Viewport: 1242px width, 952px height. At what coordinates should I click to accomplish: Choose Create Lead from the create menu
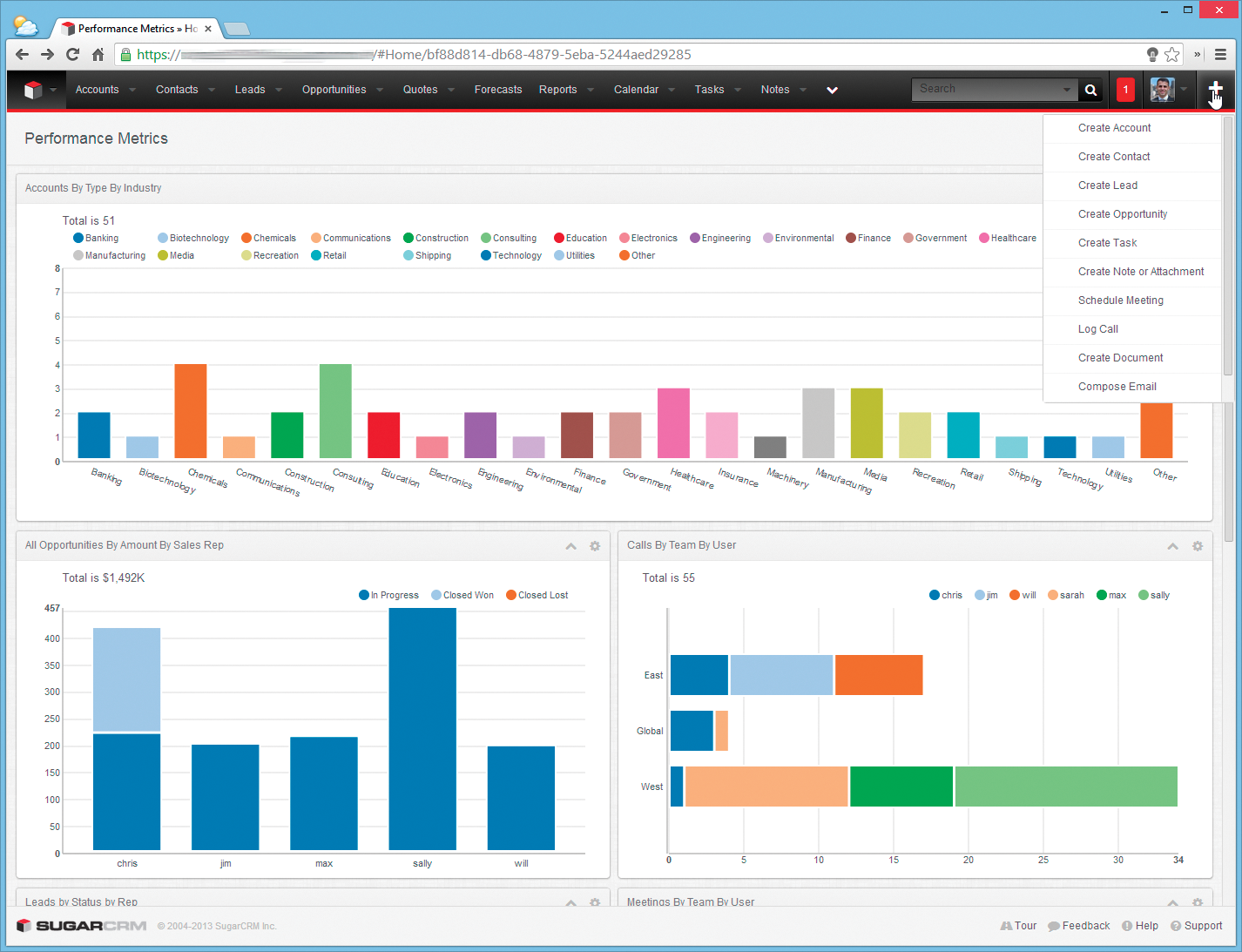1108,186
